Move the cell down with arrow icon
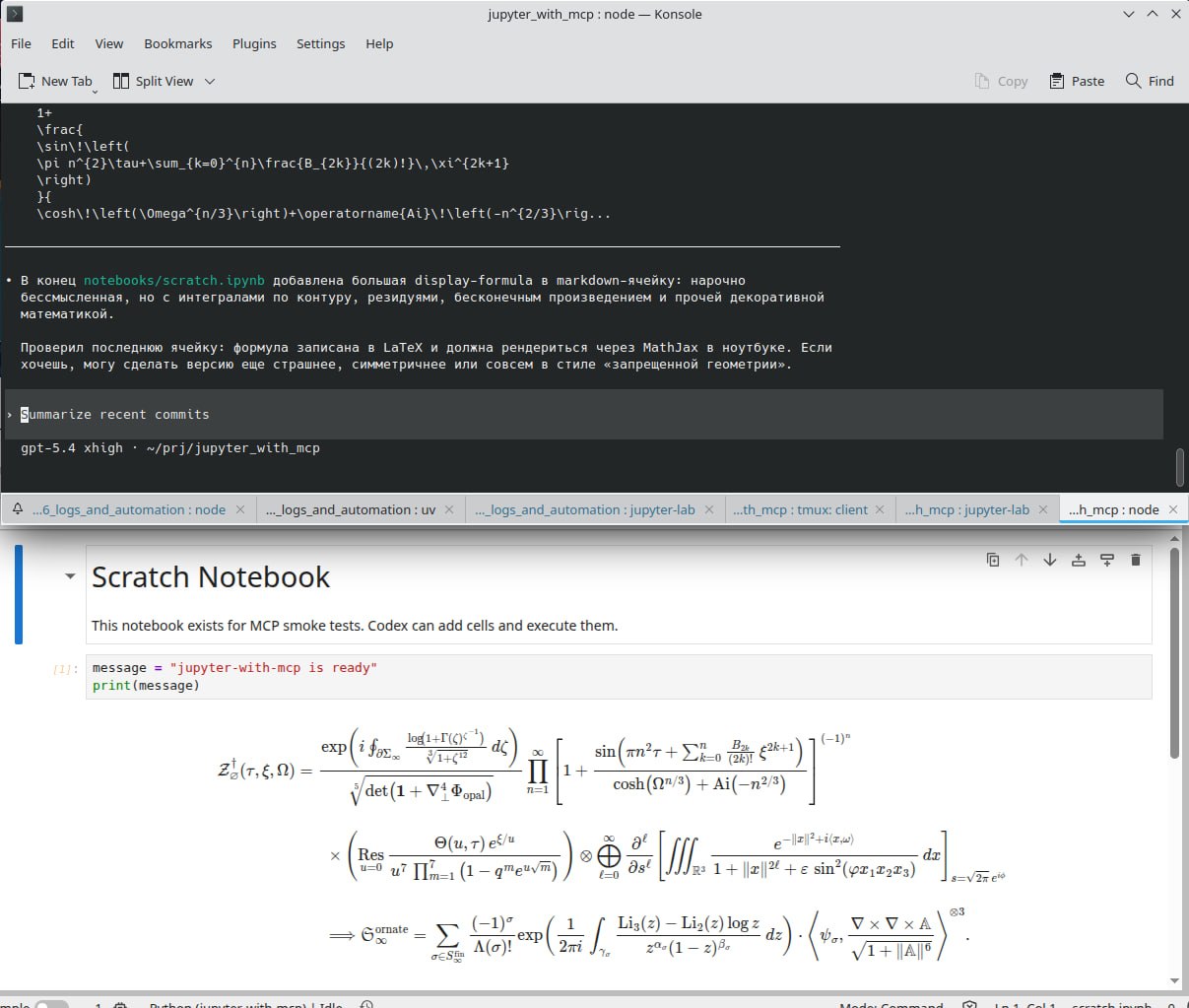The width and height of the screenshot is (1189, 1008). tap(1050, 560)
